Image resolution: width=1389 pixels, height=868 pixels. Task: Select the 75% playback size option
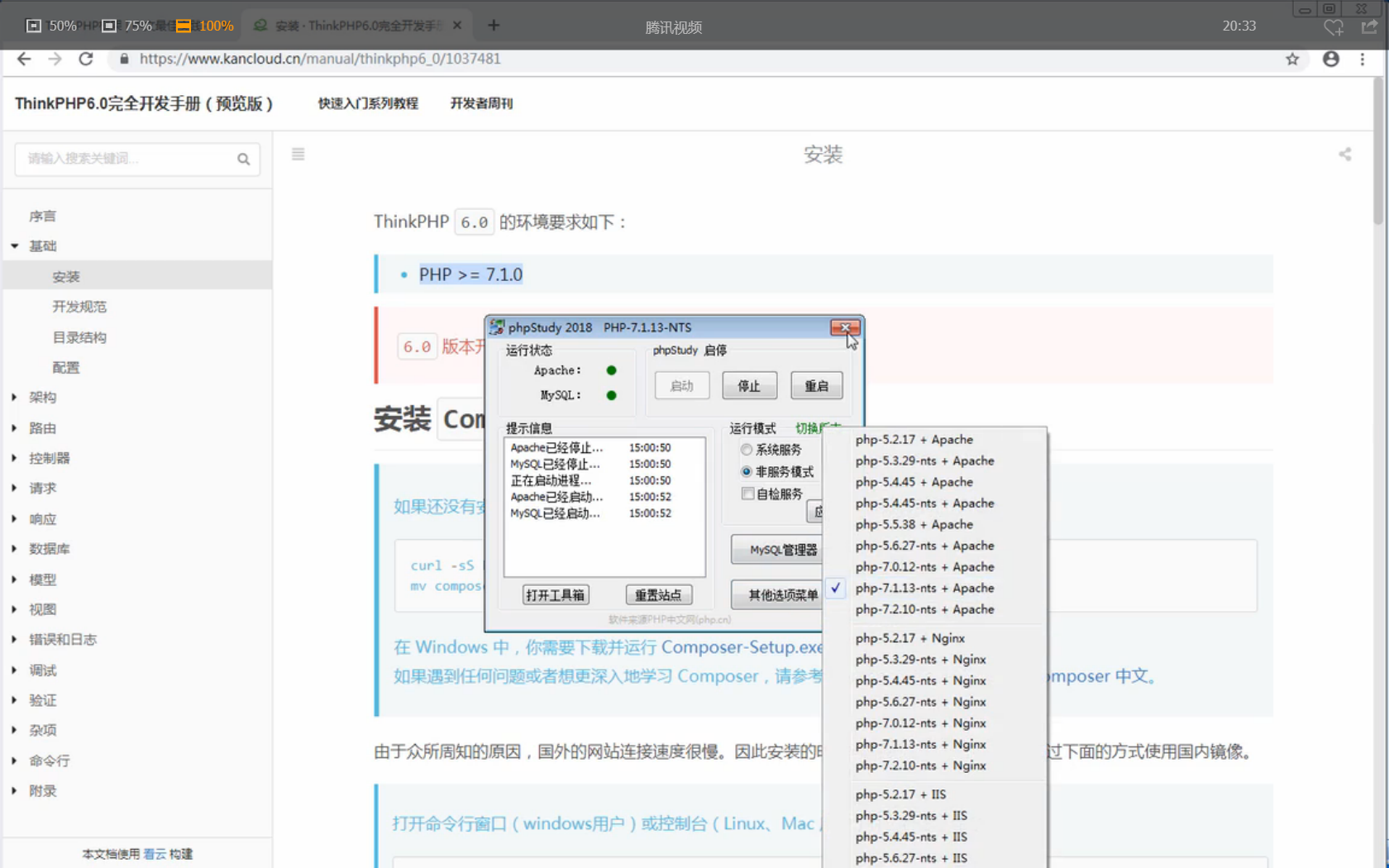[x=127, y=26]
